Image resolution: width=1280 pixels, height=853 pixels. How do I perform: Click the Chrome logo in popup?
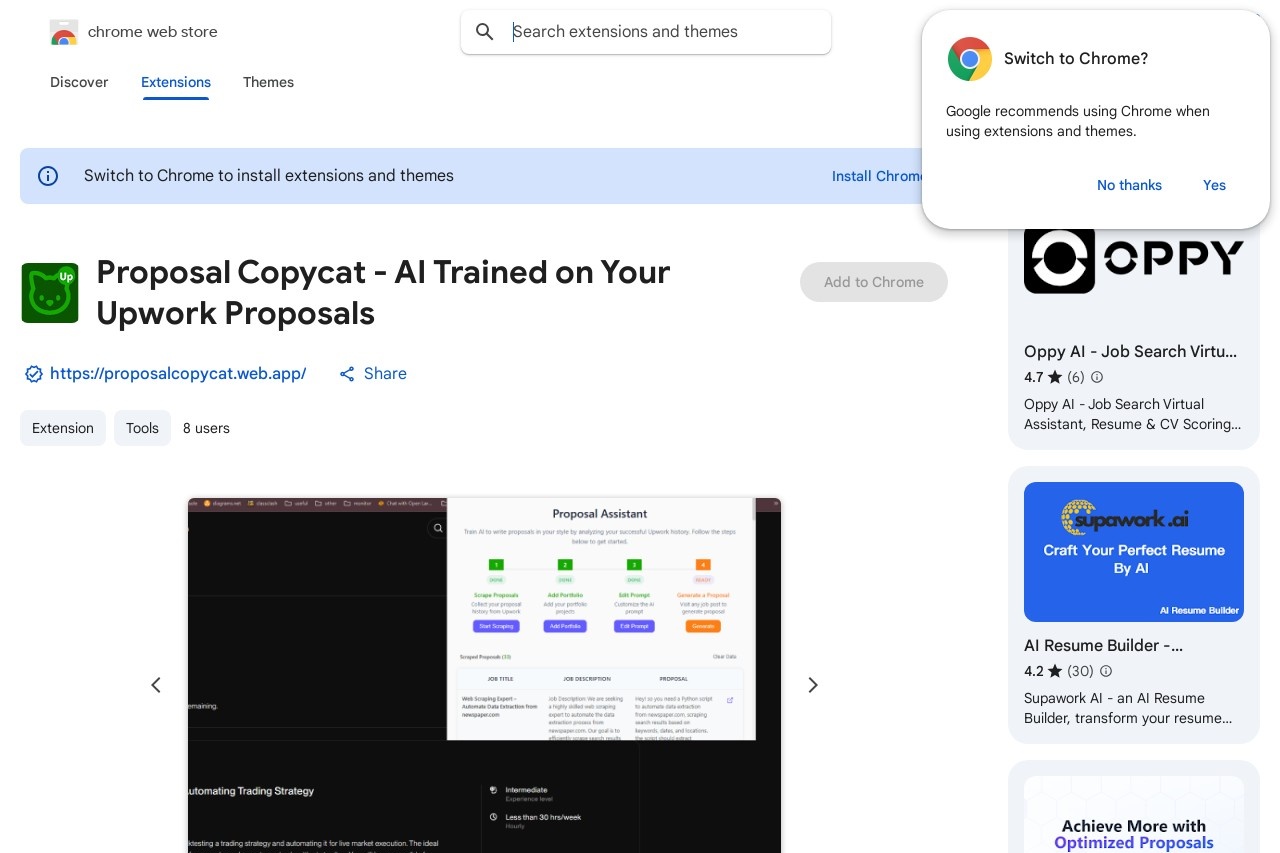969,59
